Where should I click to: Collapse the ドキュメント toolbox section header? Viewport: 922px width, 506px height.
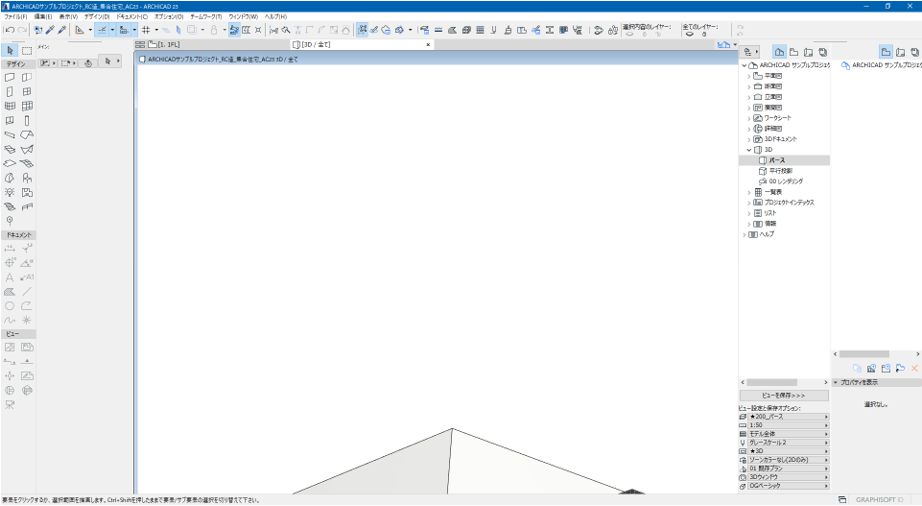[x=18, y=235]
